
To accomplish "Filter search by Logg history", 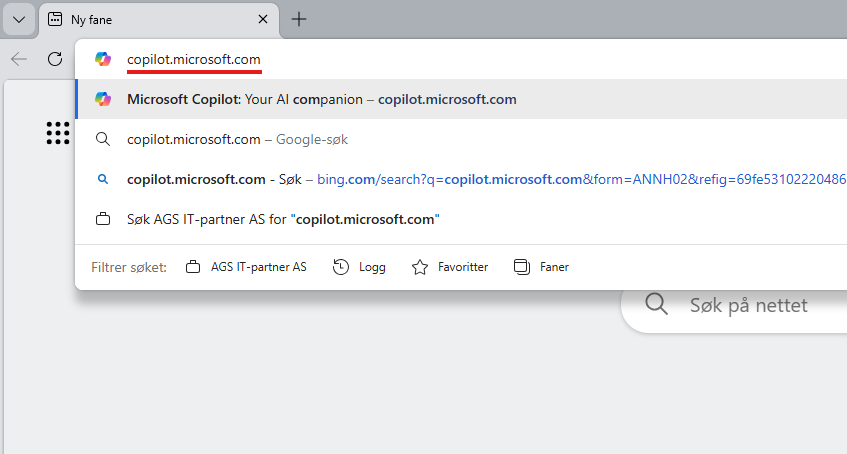I will (x=359, y=267).
